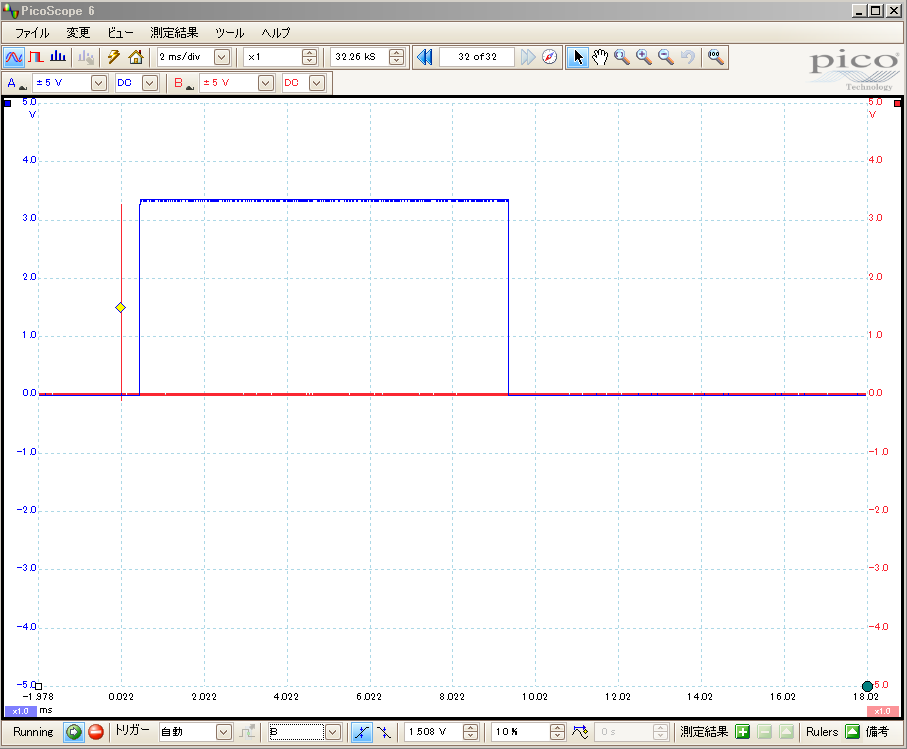Open Channel A DC coupling dropdown
This screenshot has height=749, width=907.
[x=150, y=83]
